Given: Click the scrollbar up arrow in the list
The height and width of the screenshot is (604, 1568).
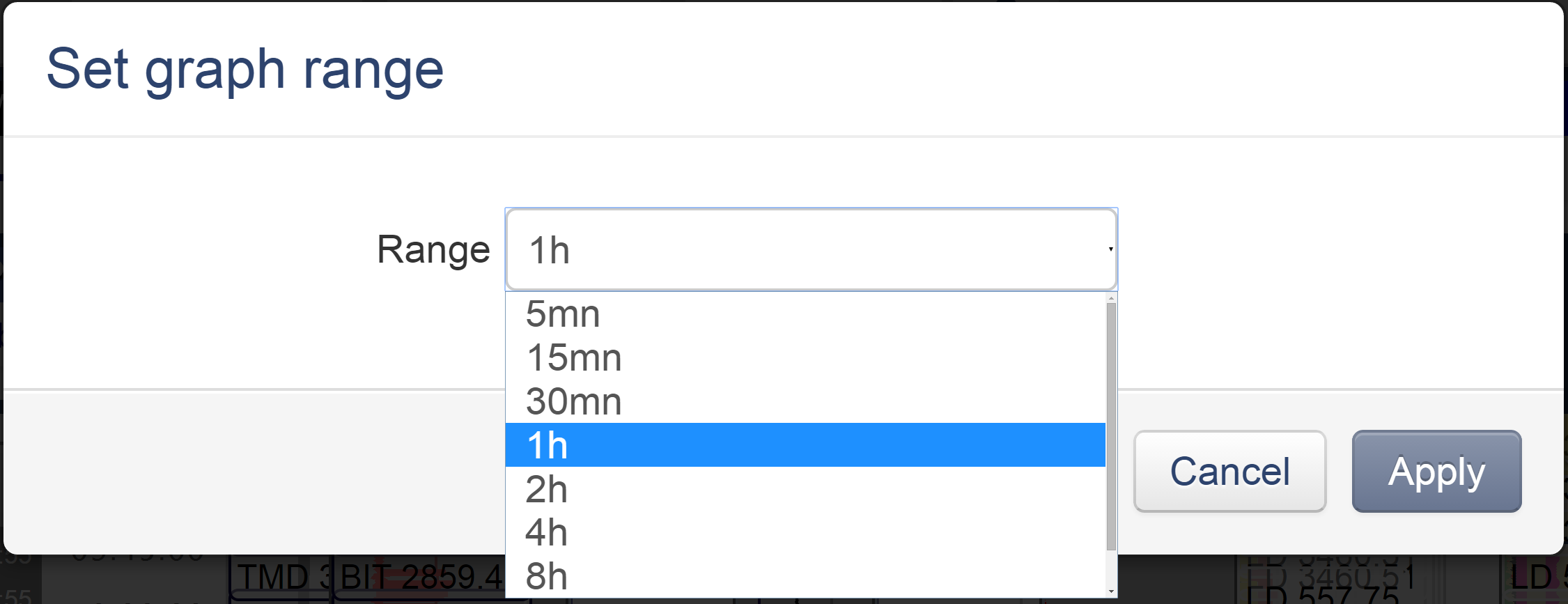Looking at the screenshot, I should point(1111,300).
